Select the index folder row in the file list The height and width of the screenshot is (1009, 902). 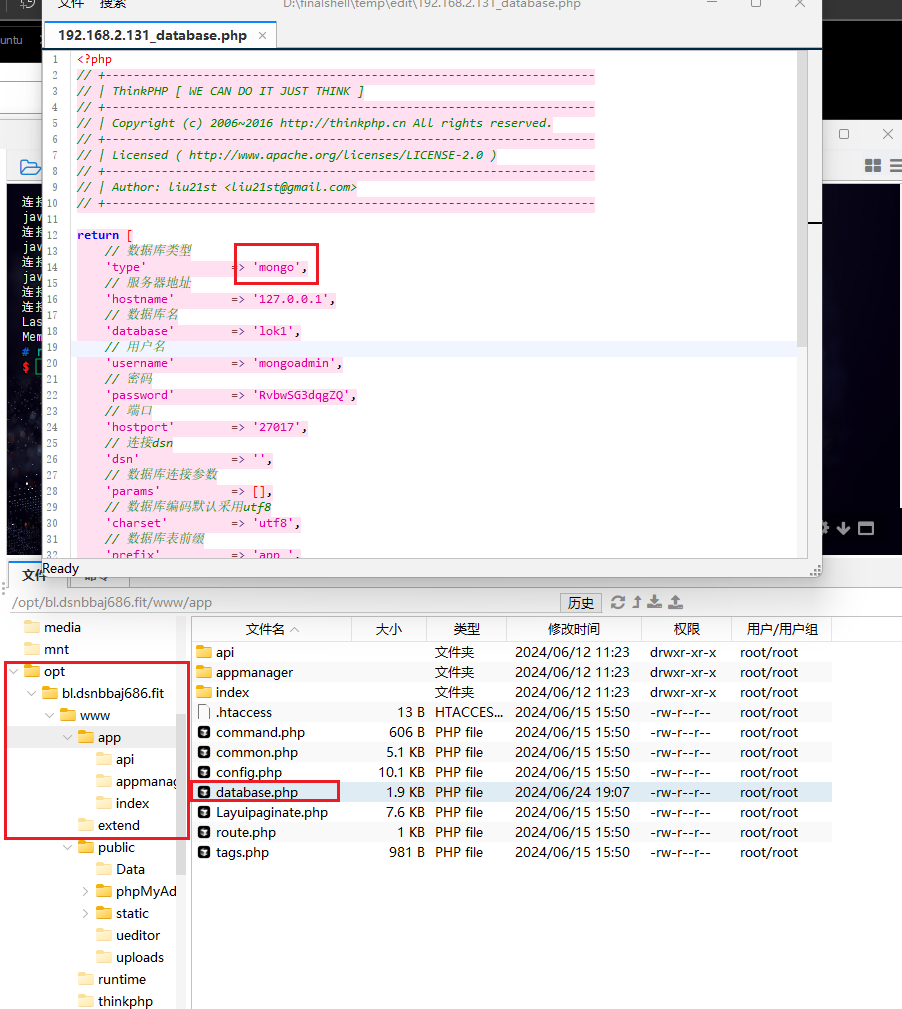tap(511, 692)
